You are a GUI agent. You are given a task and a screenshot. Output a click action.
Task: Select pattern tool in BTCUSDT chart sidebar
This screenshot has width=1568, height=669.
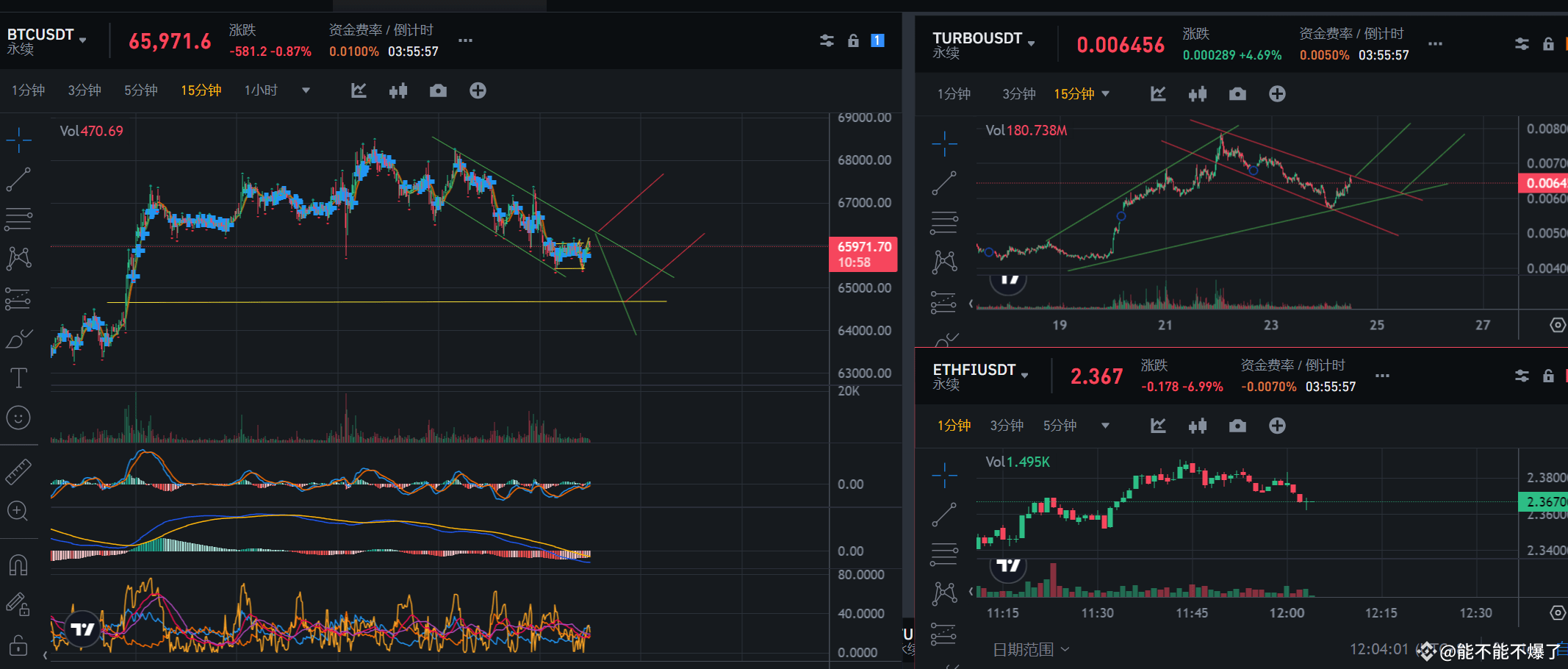[18, 258]
